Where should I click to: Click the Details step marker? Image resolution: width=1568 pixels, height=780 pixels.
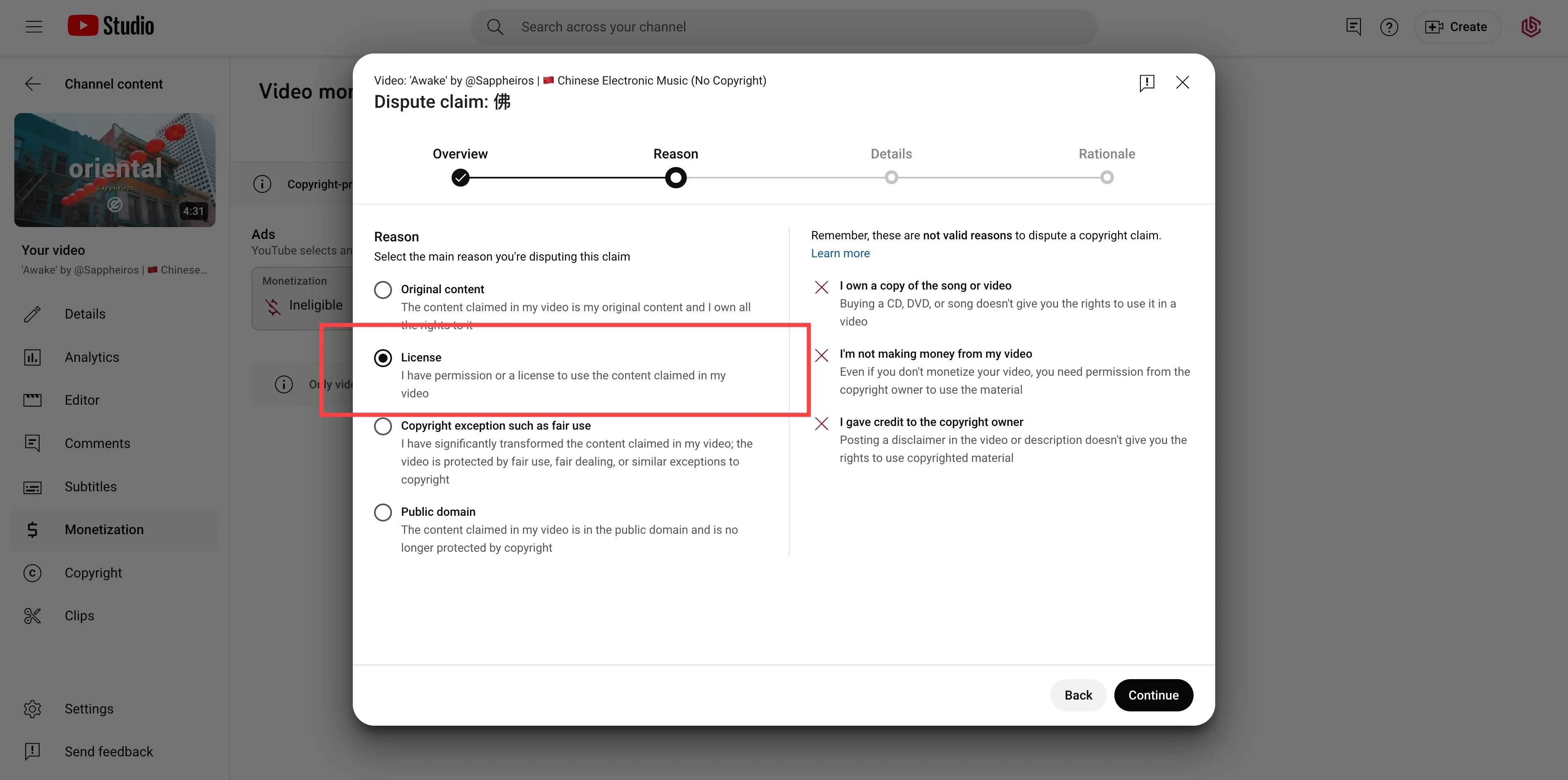[891, 178]
